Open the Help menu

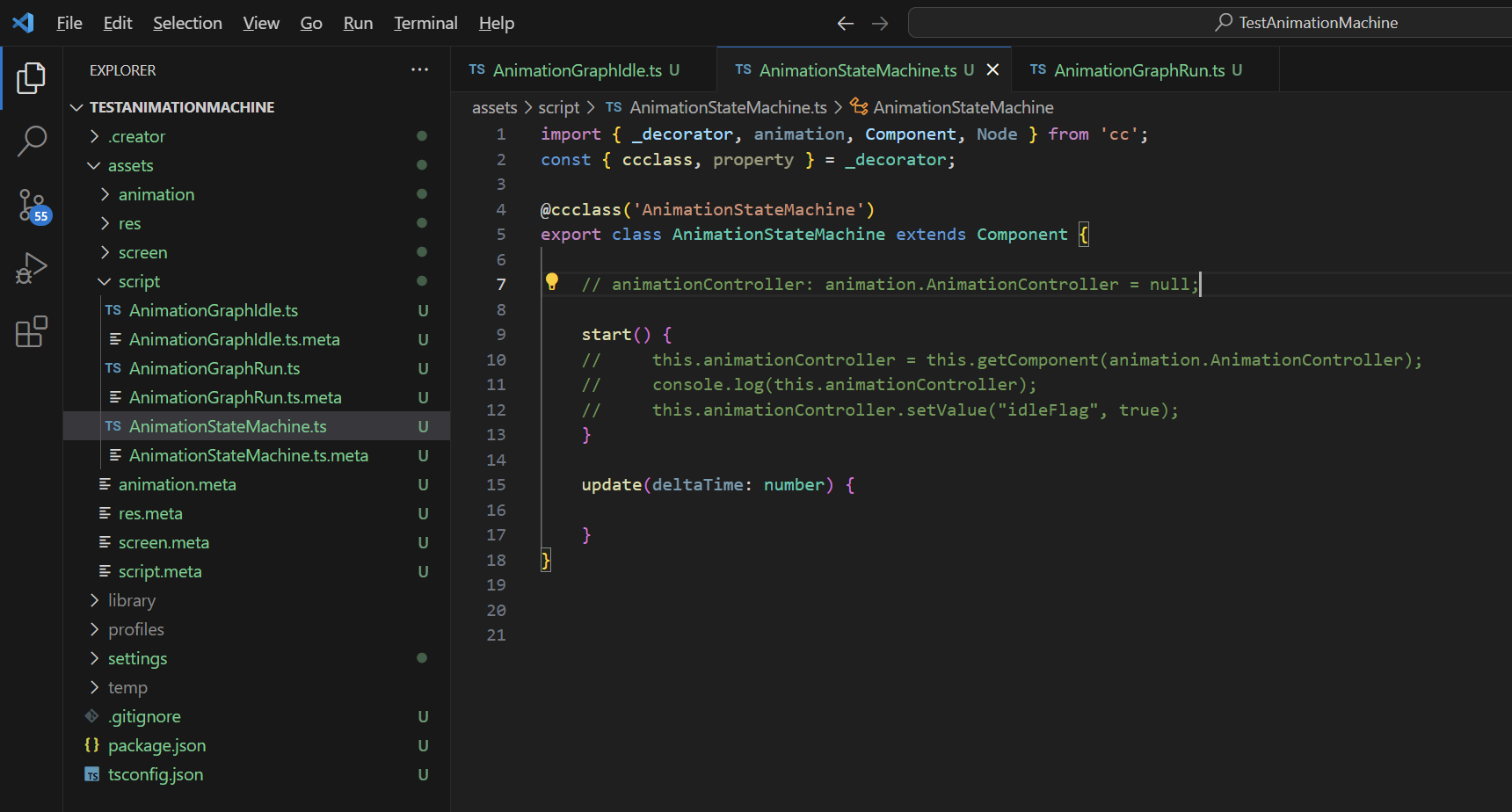pos(497,23)
